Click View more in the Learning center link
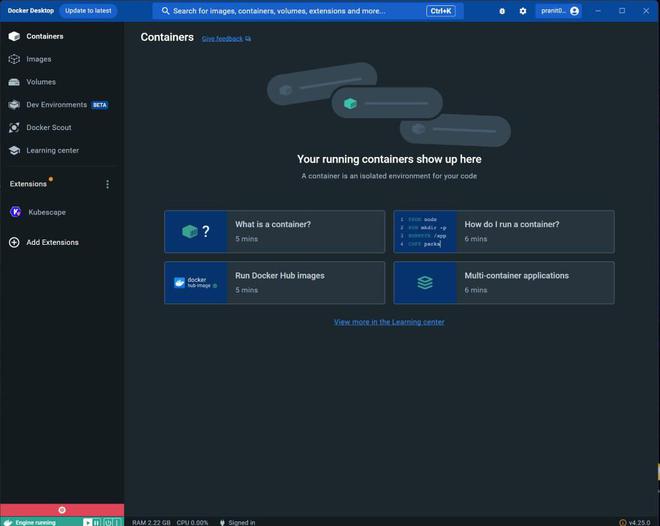 (x=389, y=322)
